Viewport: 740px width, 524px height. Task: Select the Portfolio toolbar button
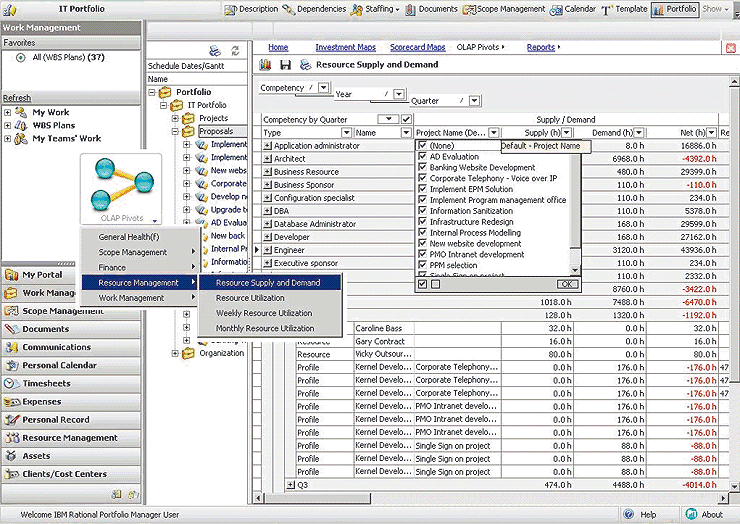coord(674,9)
